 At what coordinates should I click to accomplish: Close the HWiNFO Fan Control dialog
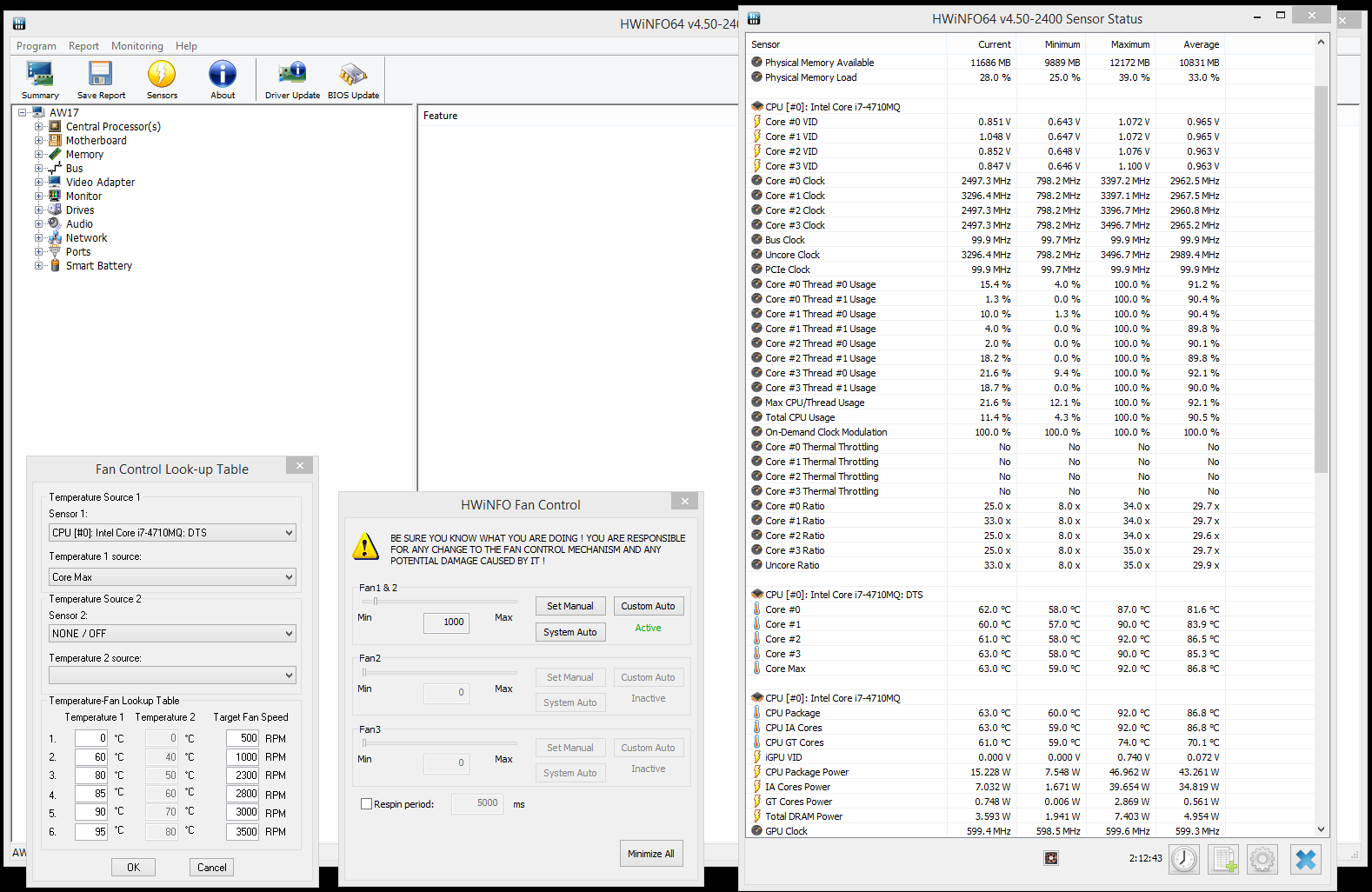coord(685,502)
